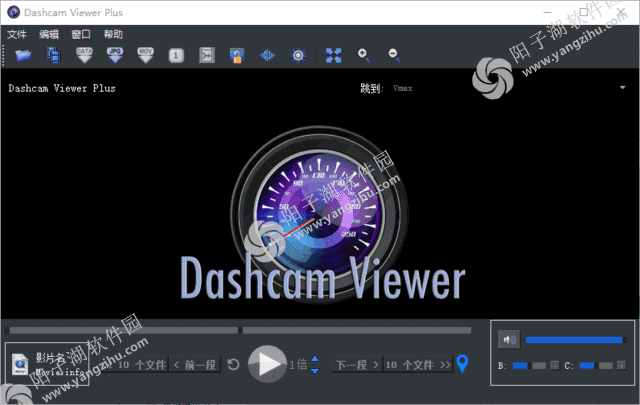Toggle fullscreen with the four-arrows icon
This screenshot has width=640, height=405.
(333, 55)
